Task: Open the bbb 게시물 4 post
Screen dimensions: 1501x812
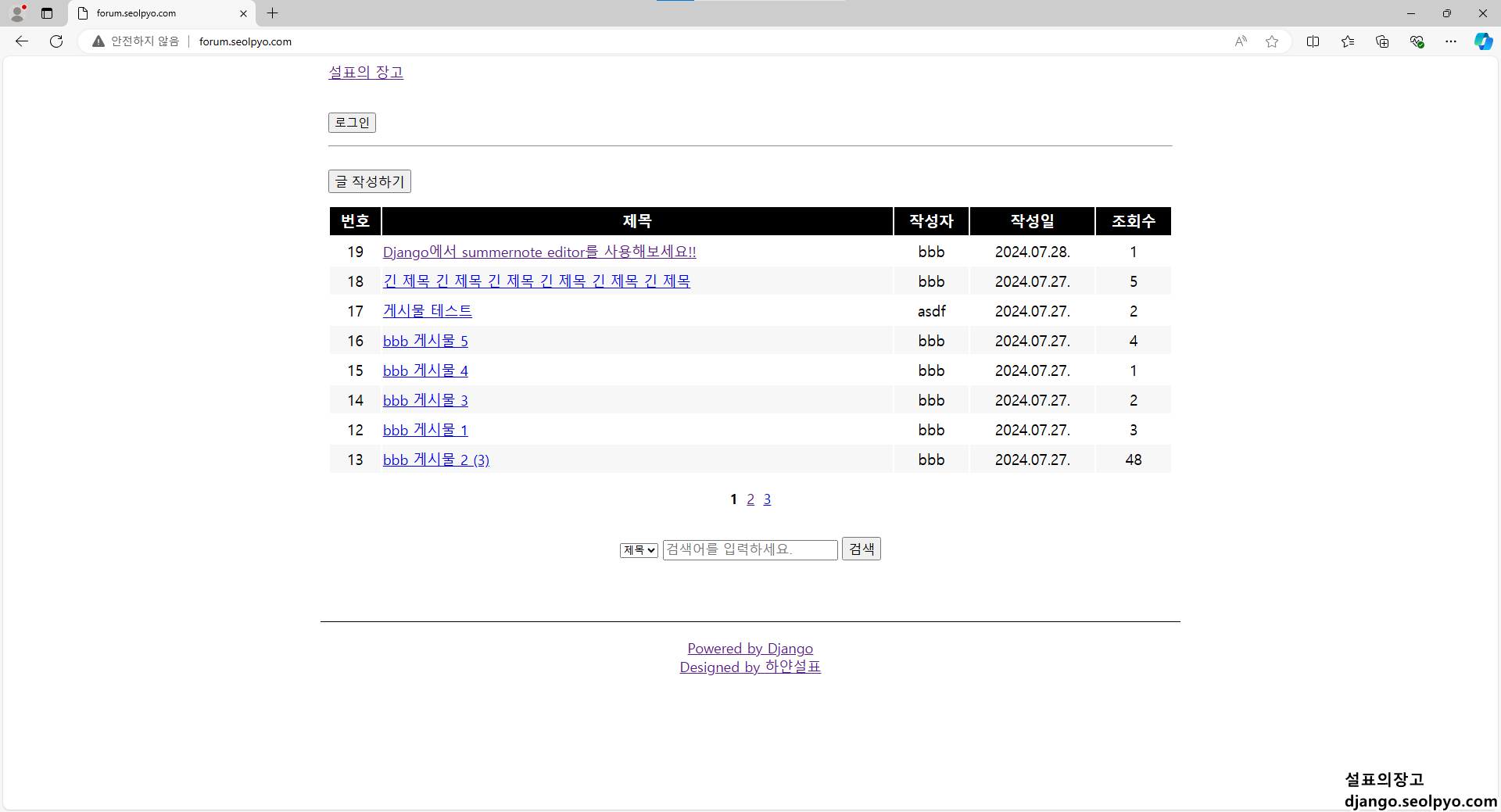Action: [425, 370]
